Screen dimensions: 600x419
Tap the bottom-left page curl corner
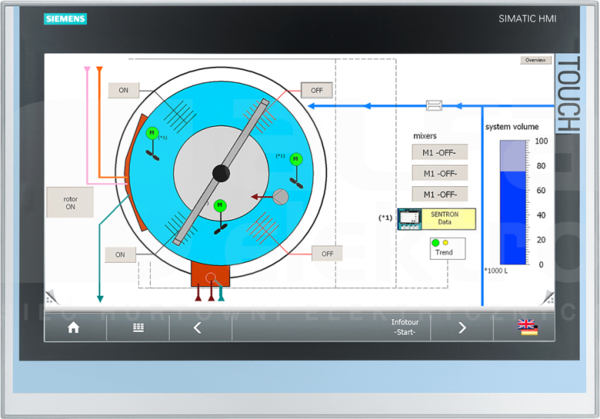(x=52, y=297)
